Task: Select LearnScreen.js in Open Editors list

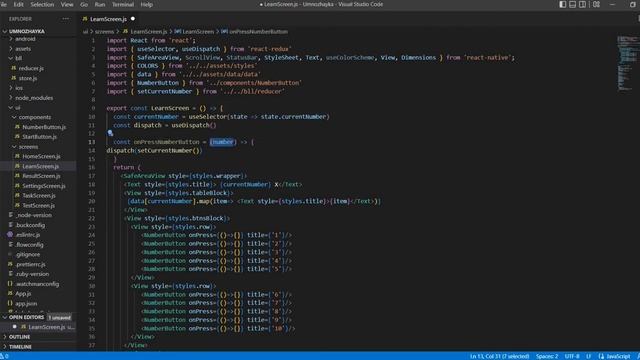Action: pos(38,327)
